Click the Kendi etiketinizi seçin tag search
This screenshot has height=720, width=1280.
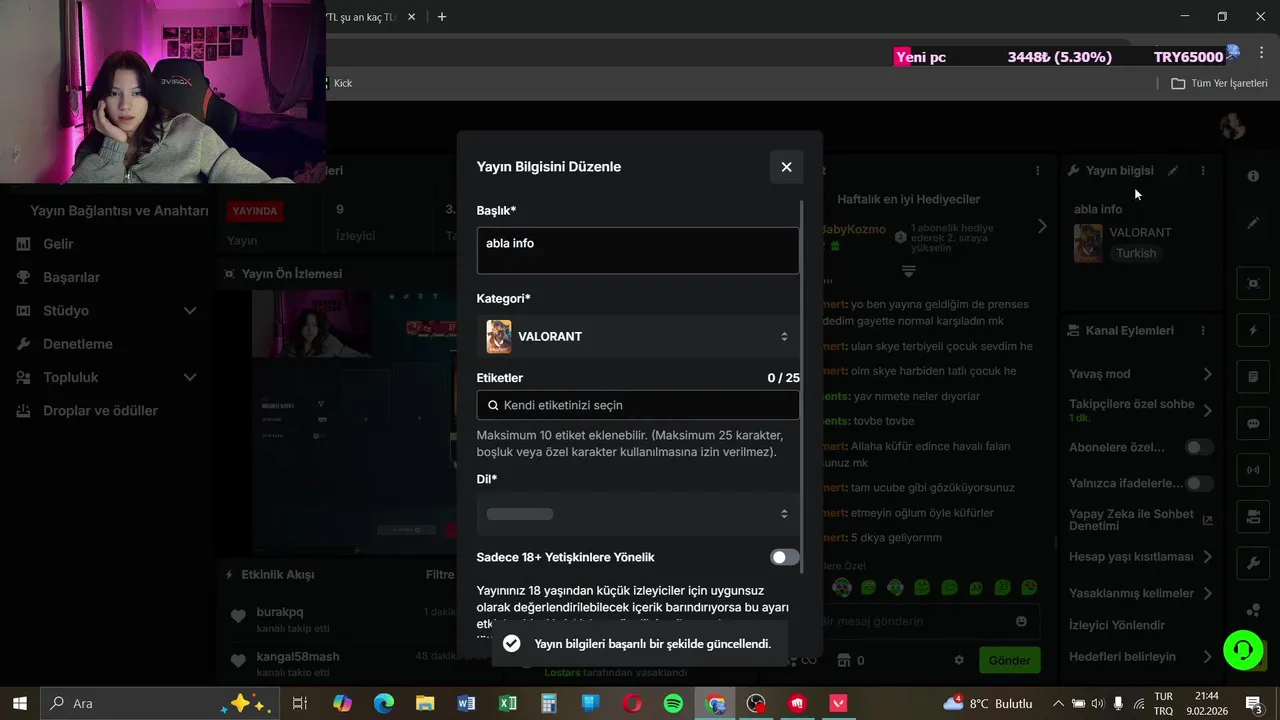pos(638,405)
